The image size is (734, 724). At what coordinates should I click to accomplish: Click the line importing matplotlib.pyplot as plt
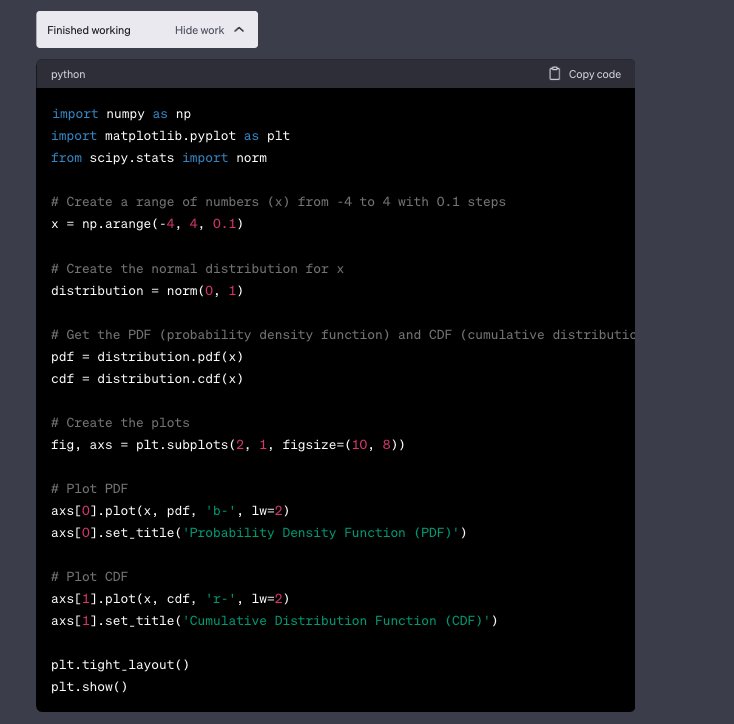point(170,136)
